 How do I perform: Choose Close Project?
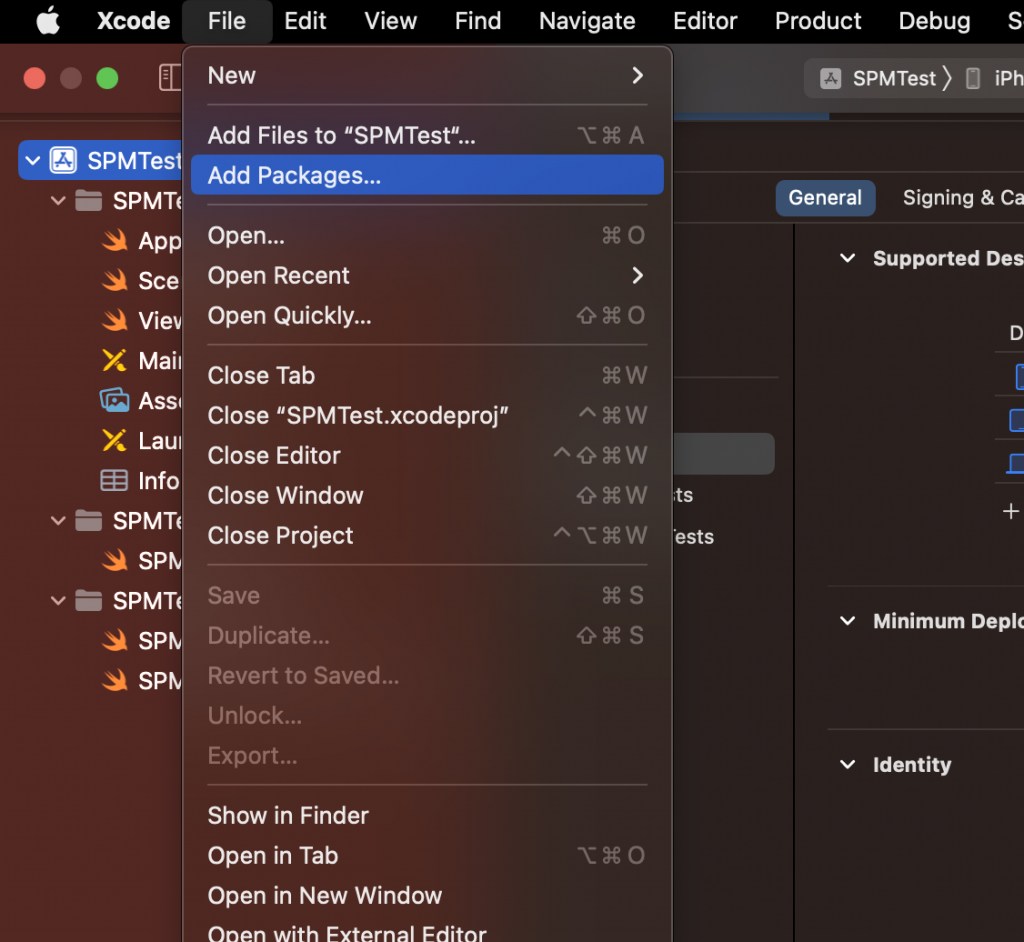coord(427,536)
